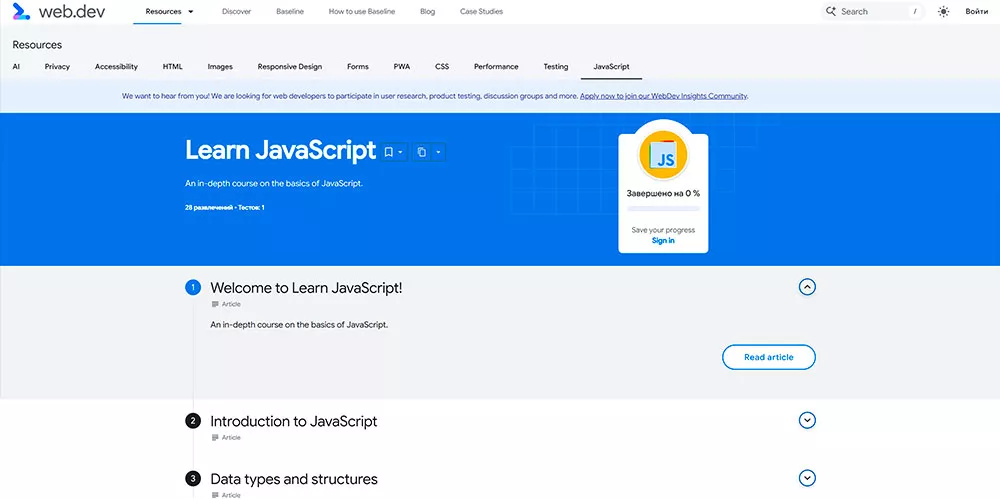
Task: Select the PWA tab
Action: point(402,66)
